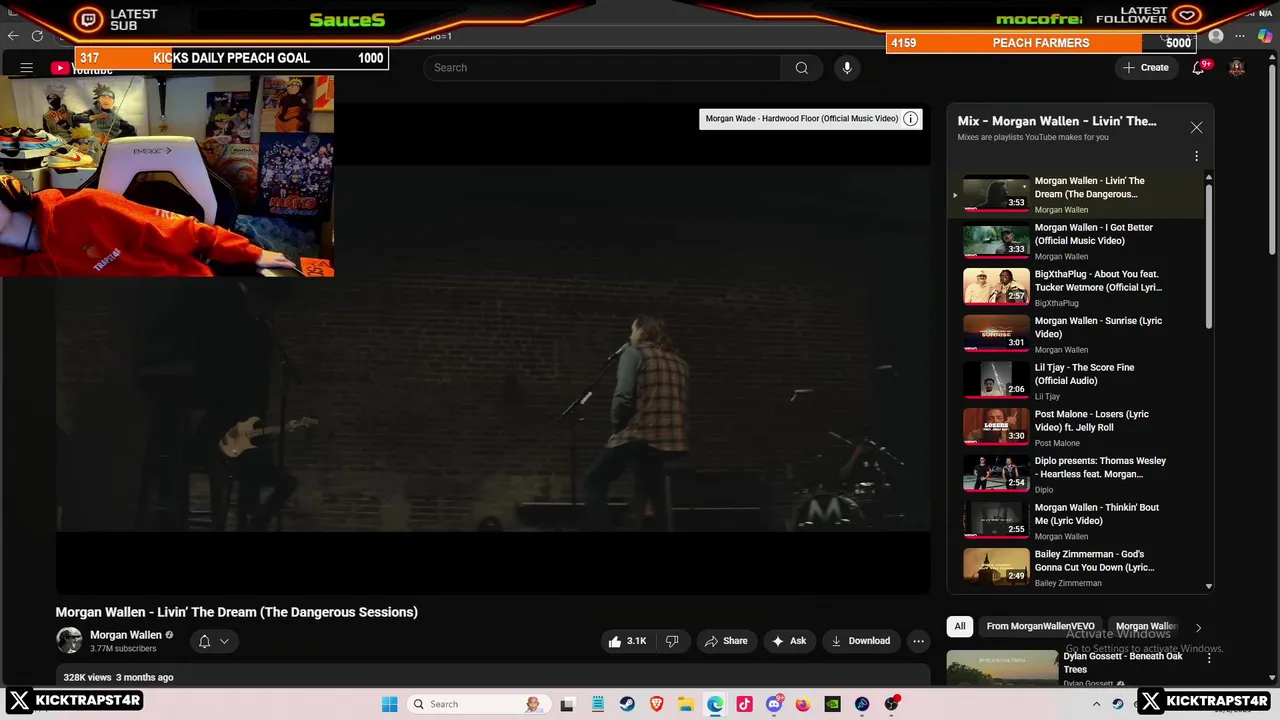Play Morgan Wallen Sunrise lyric video
Screen dimensions: 1280x720
1078,334
